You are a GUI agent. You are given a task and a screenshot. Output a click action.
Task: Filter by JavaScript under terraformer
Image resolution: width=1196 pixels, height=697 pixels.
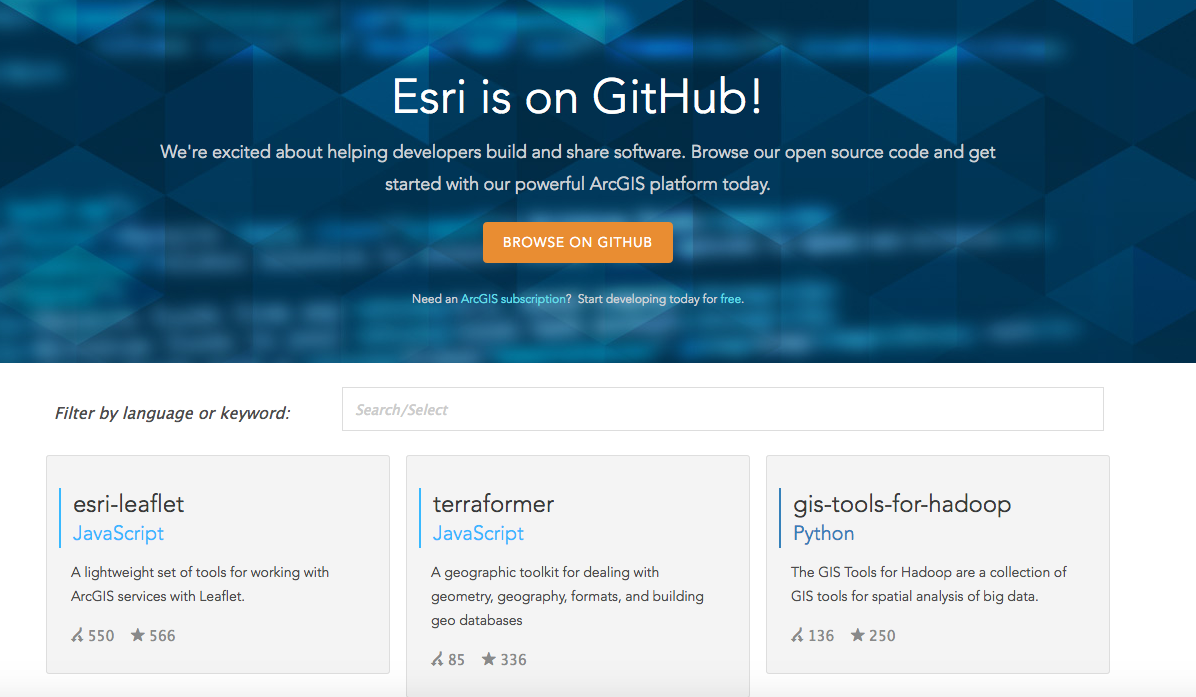pyautogui.click(x=478, y=533)
